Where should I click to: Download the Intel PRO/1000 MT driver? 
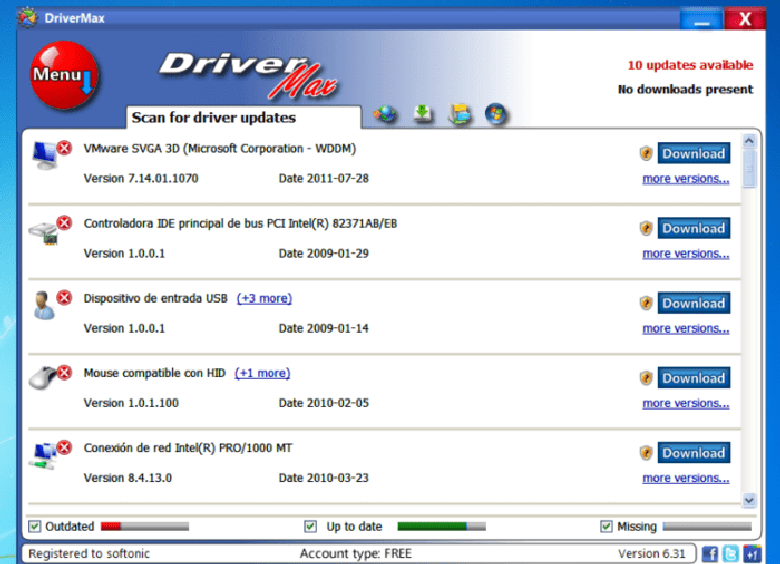pos(693,453)
